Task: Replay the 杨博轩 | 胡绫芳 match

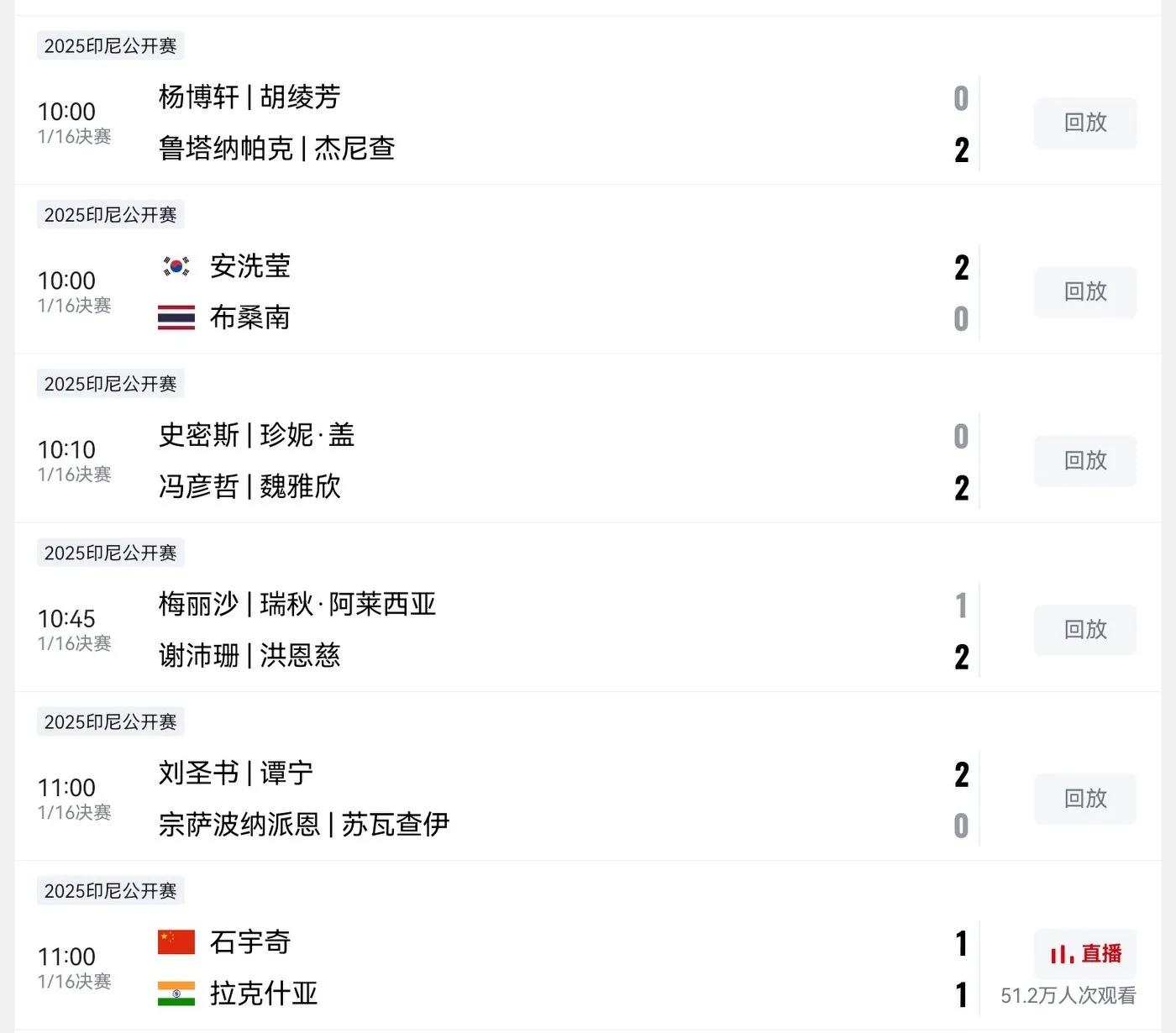Action: click(x=1085, y=123)
